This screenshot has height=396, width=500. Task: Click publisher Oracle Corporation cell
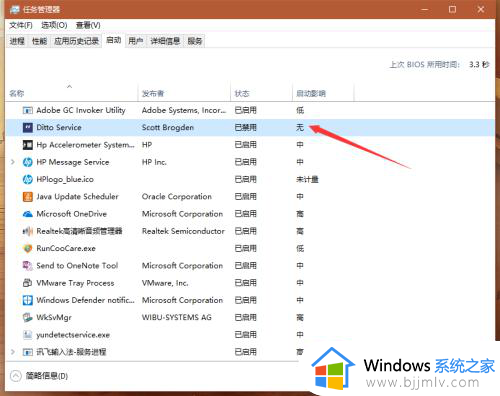pyautogui.click(x=177, y=197)
